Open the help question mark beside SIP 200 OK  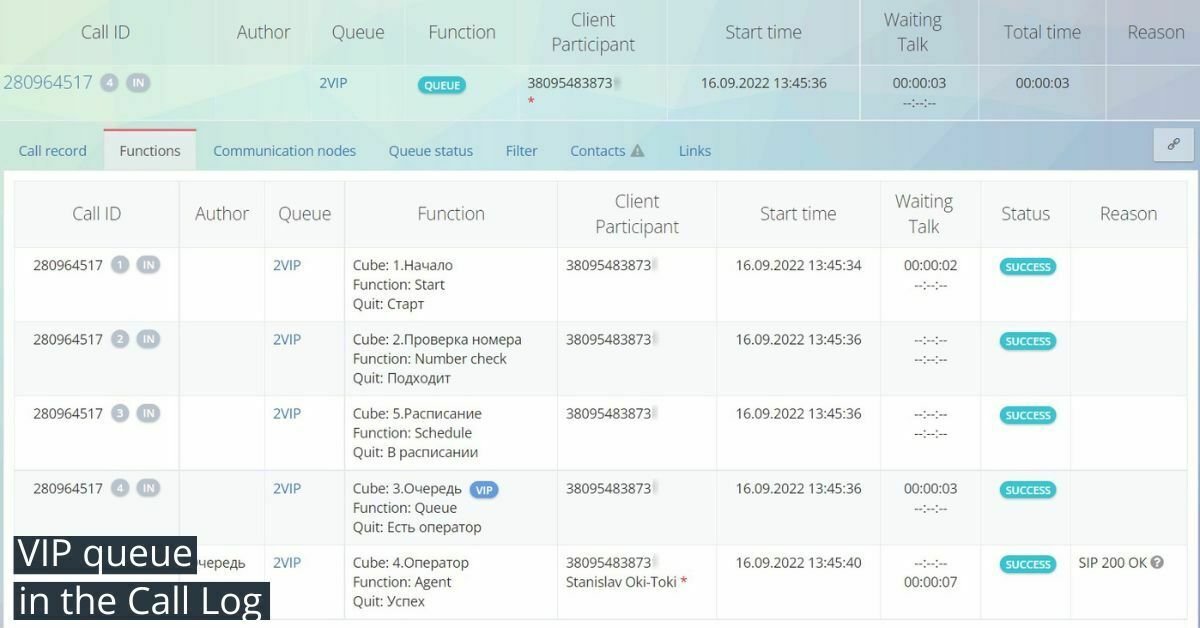tap(1158, 563)
